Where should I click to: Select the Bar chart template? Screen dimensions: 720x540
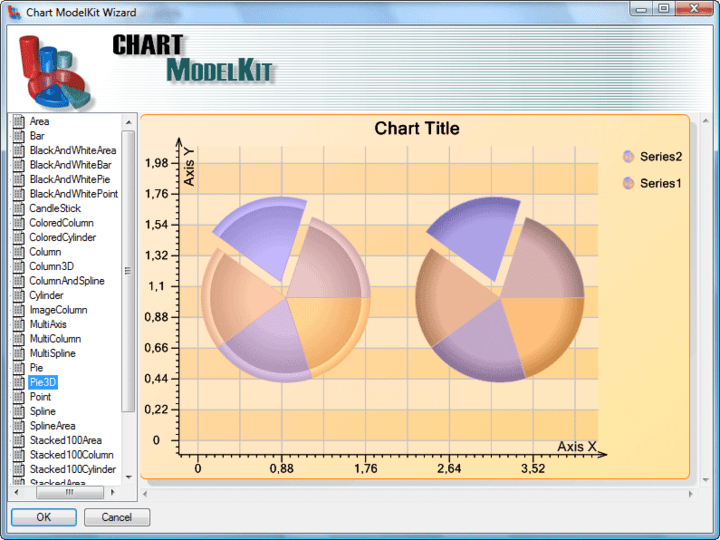tap(37, 136)
